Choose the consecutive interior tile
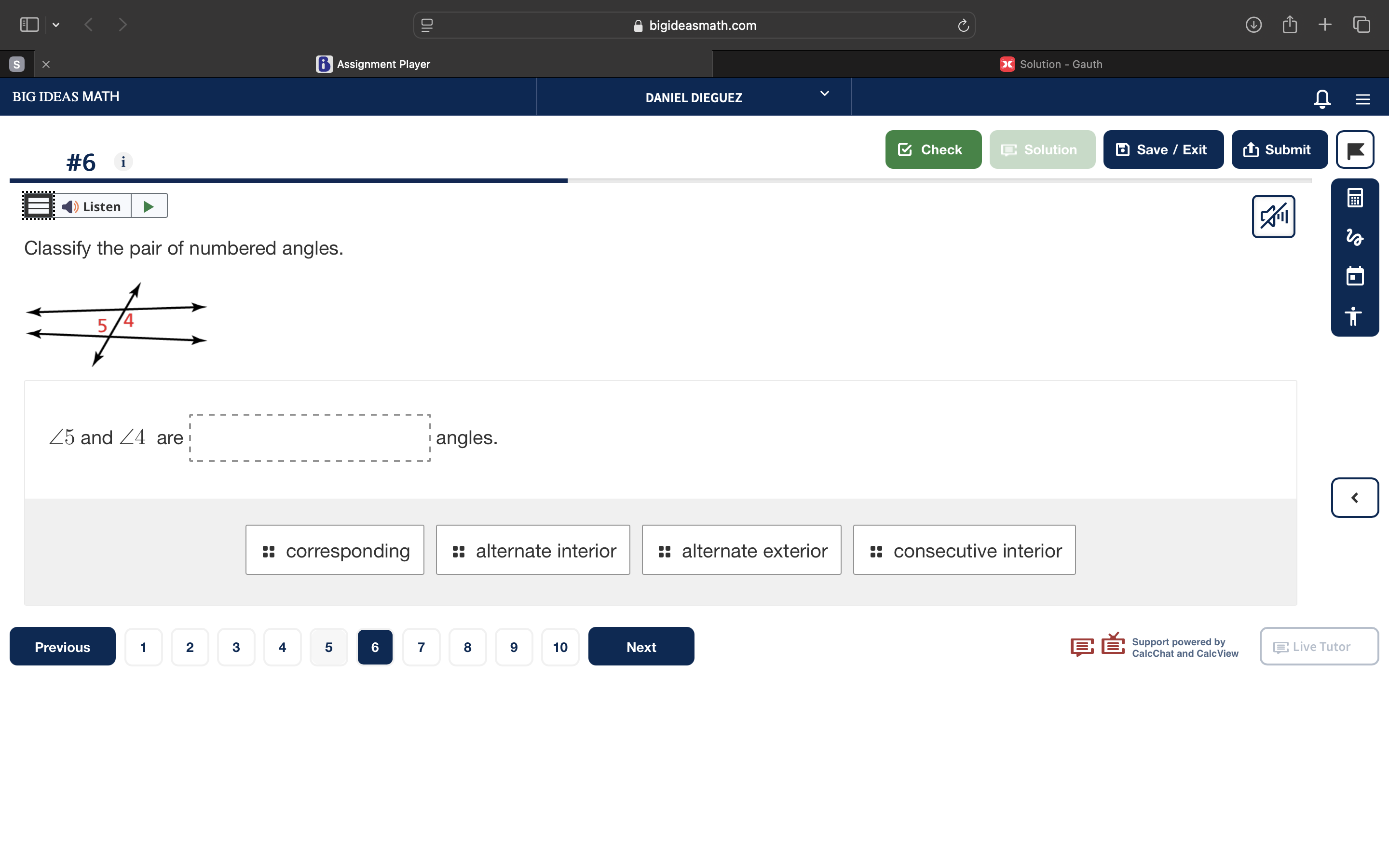The image size is (1389, 868). point(964,550)
